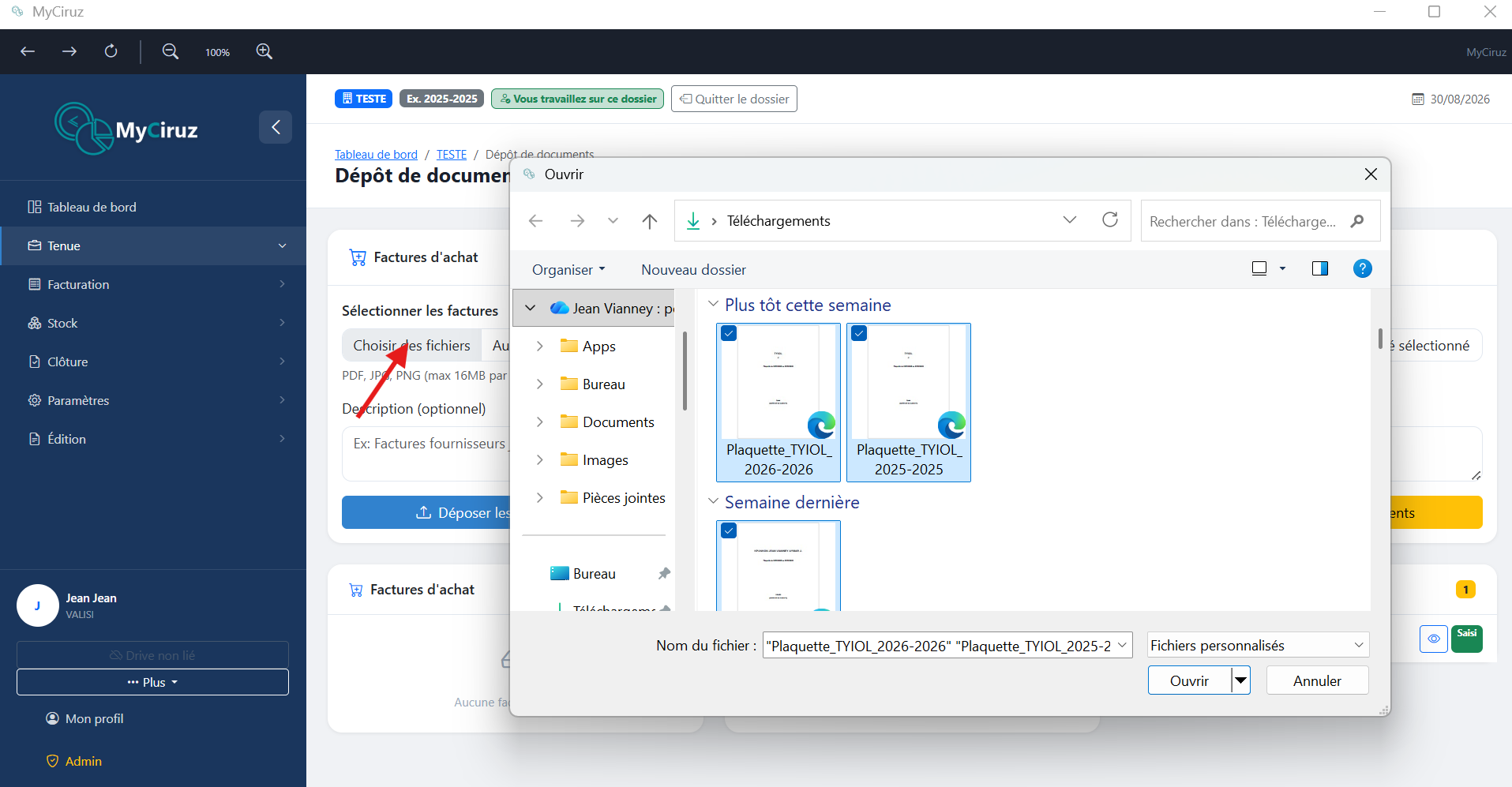Click the forward arrow in the Ouvrir dialog
The width and height of the screenshot is (1512, 787).
[577, 221]
